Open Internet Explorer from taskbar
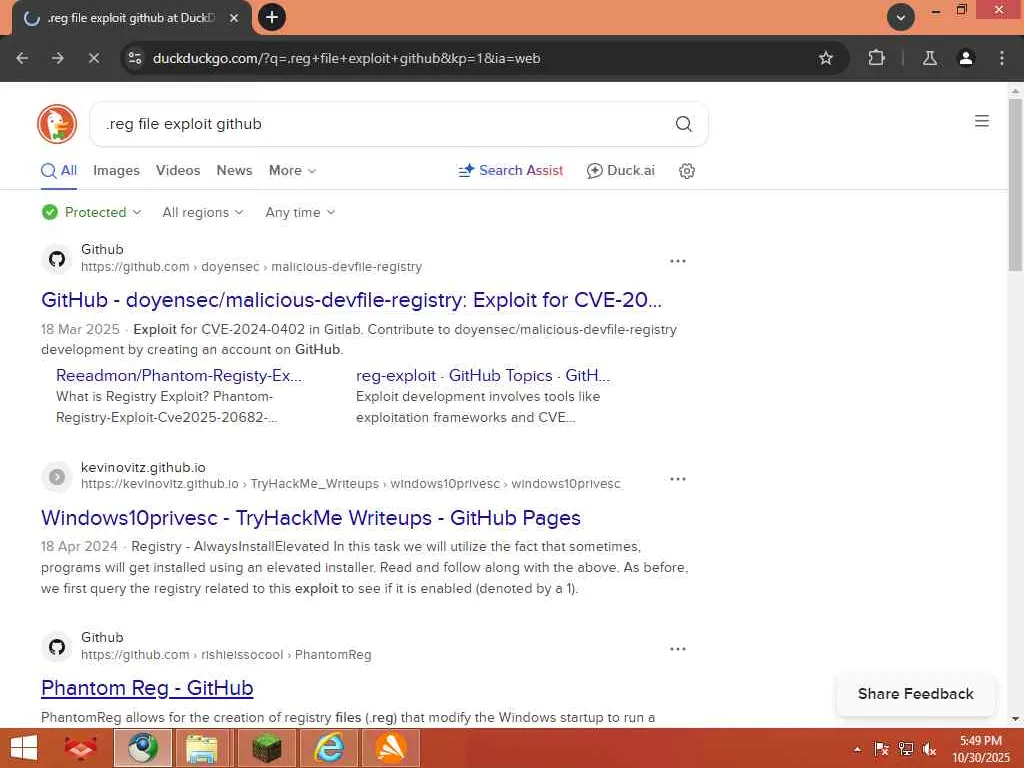The width and height of the screenshot is (1024, 768). 328,748
